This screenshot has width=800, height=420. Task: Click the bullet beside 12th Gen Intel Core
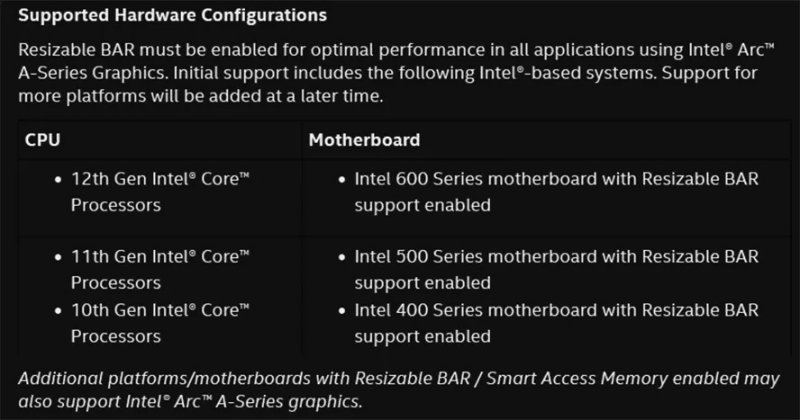[57, 180]
